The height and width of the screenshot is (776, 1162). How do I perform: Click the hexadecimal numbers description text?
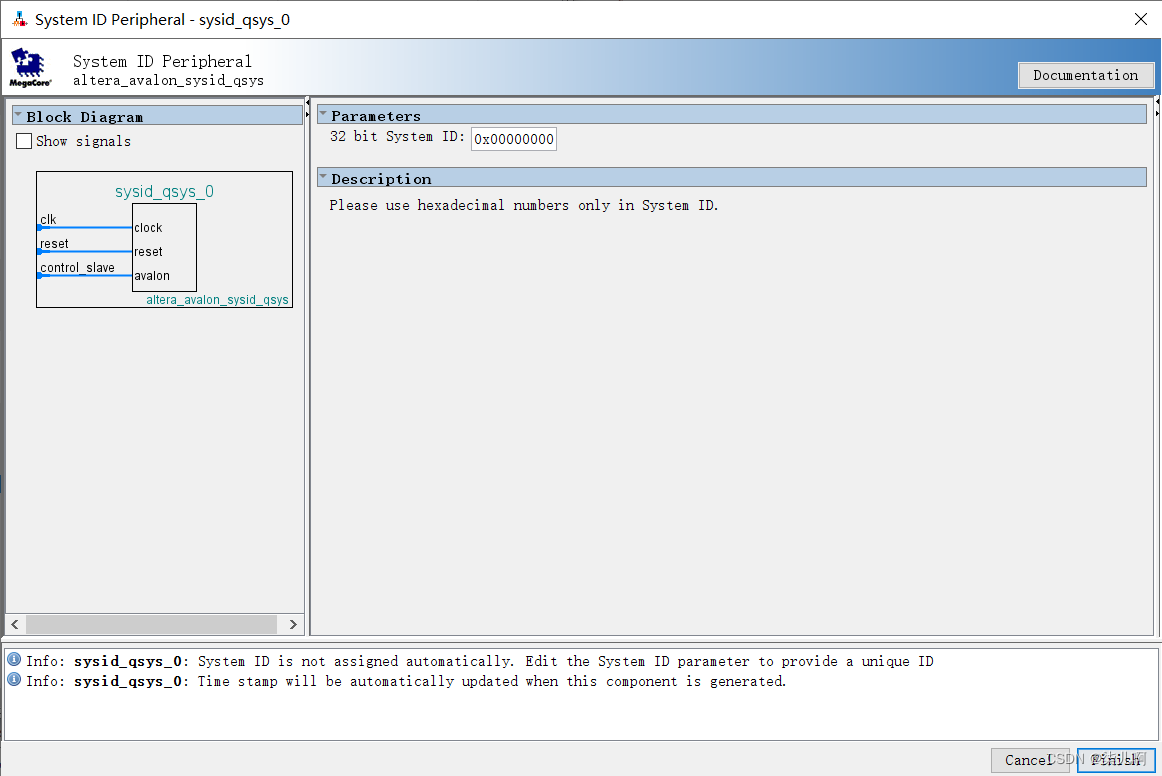tap(523, 205)
